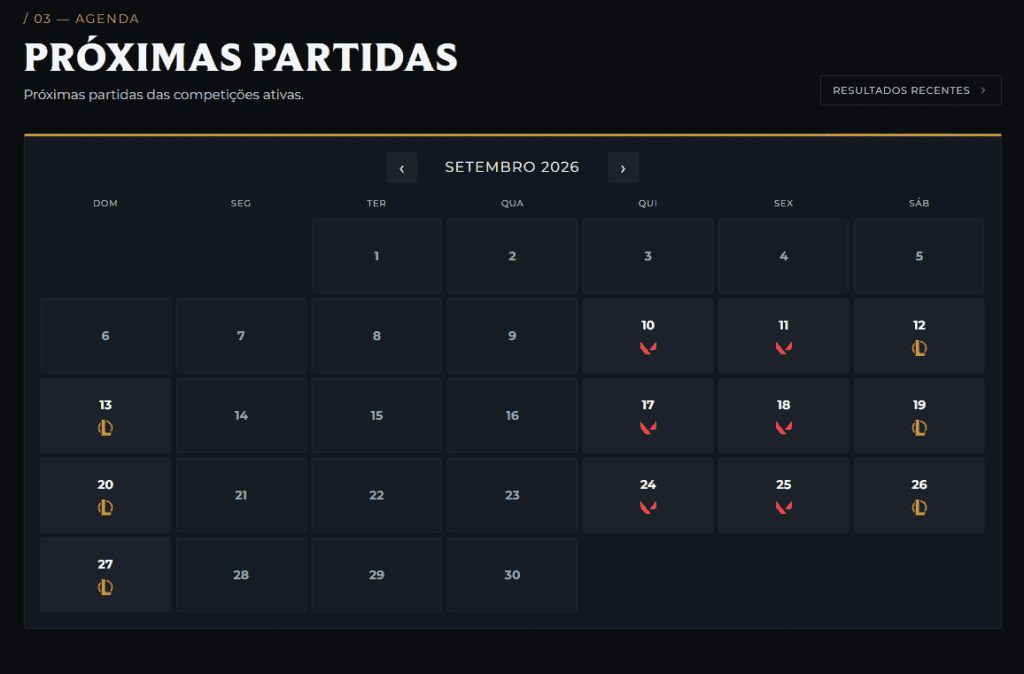Image resolution: width=1024 pixels, height=674 pixels.
Task: Select day 30 in the calendar
Action: 512,575
